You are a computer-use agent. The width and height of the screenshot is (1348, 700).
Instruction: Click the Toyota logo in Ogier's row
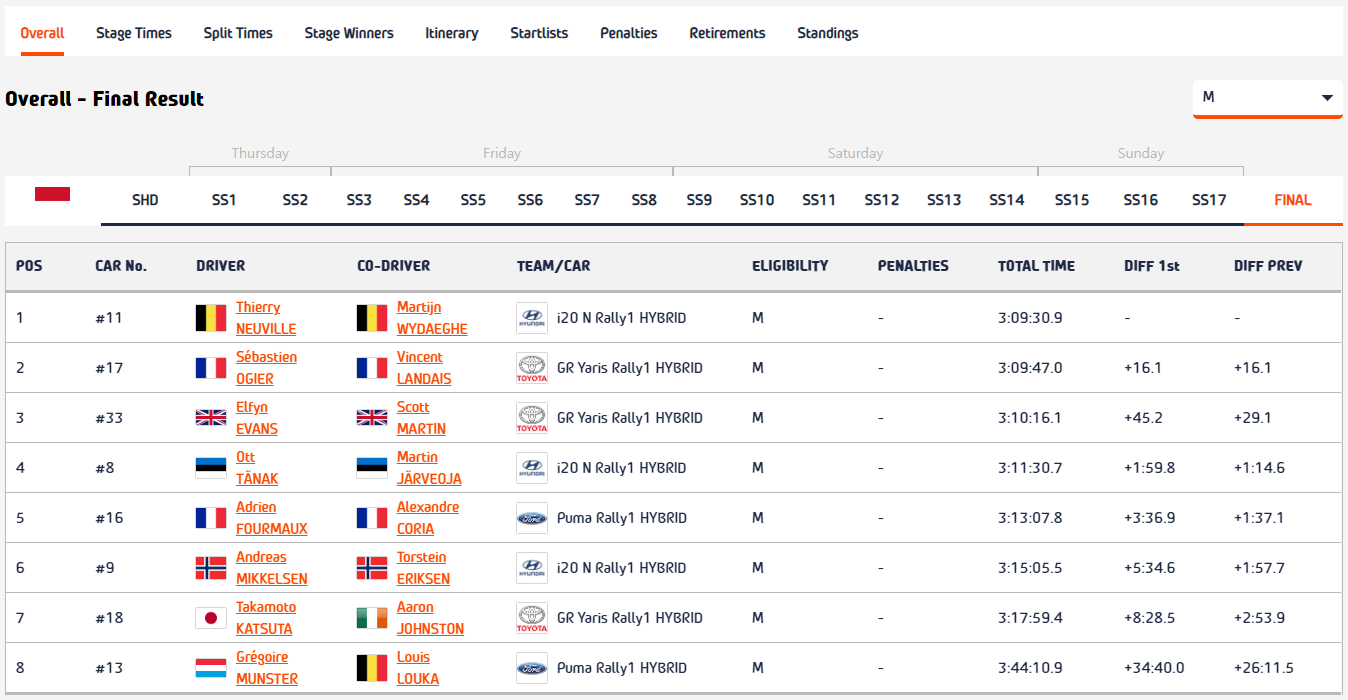click(532, 368)
